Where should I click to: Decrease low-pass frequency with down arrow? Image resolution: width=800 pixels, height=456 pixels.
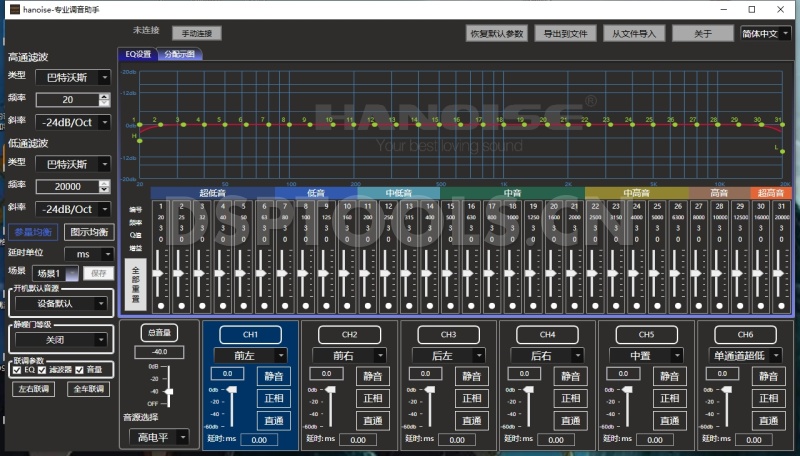[x=104, y=190]
